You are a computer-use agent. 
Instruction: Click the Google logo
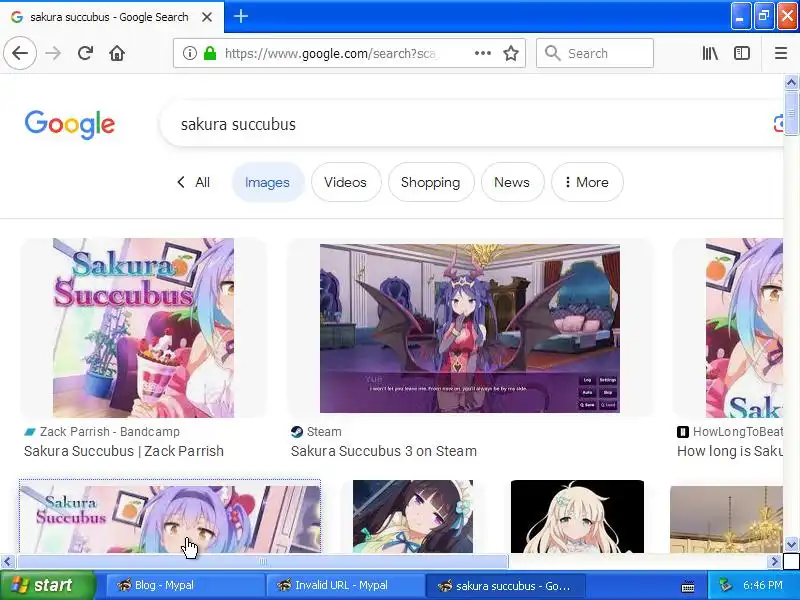[x=70, y=124]
